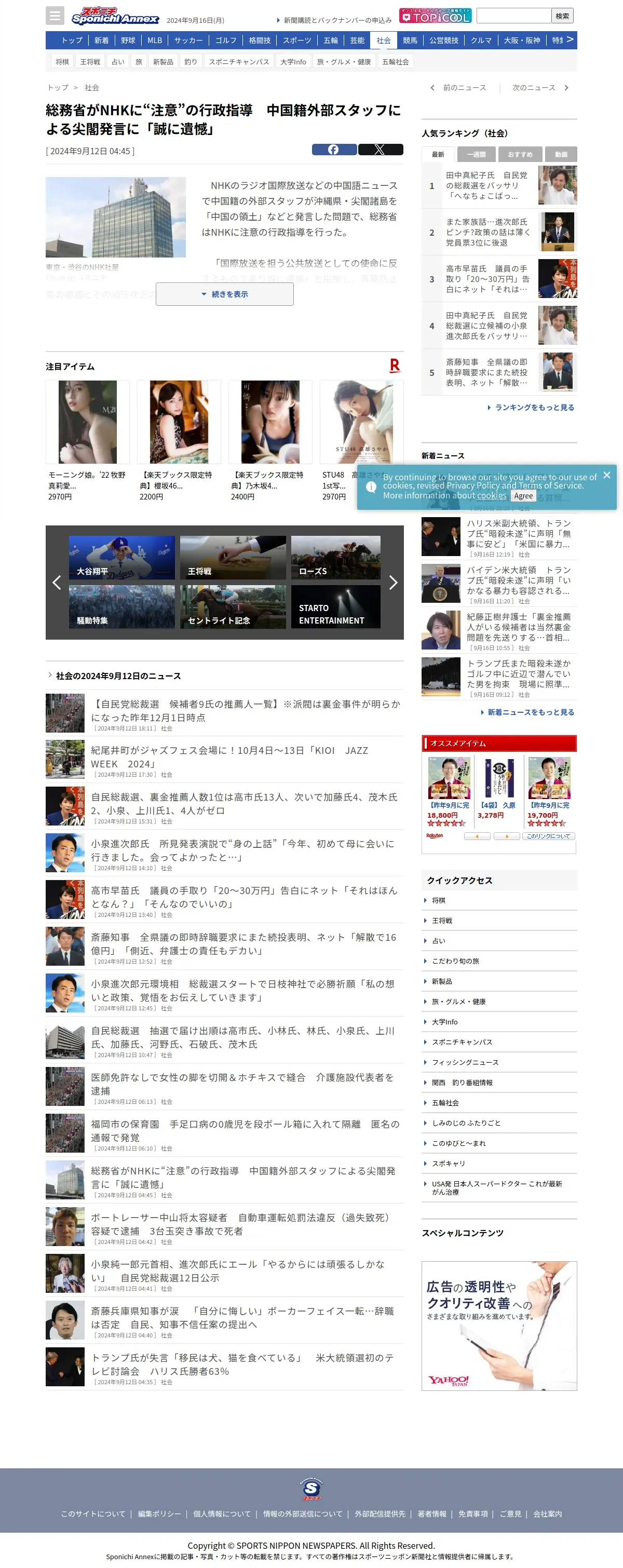
Task: Open 新聞購読とバックナンバーの申込み link
Action: [x=334, y=20]
